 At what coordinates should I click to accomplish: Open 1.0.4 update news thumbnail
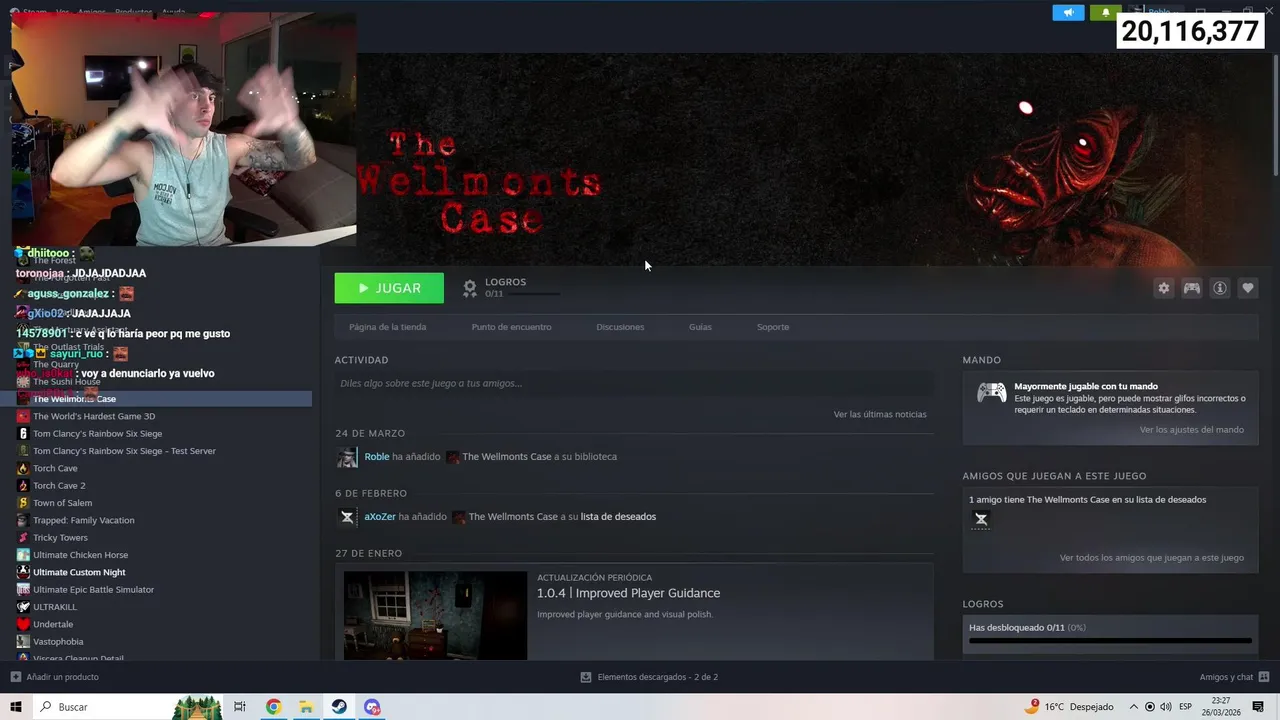(435, 615)
